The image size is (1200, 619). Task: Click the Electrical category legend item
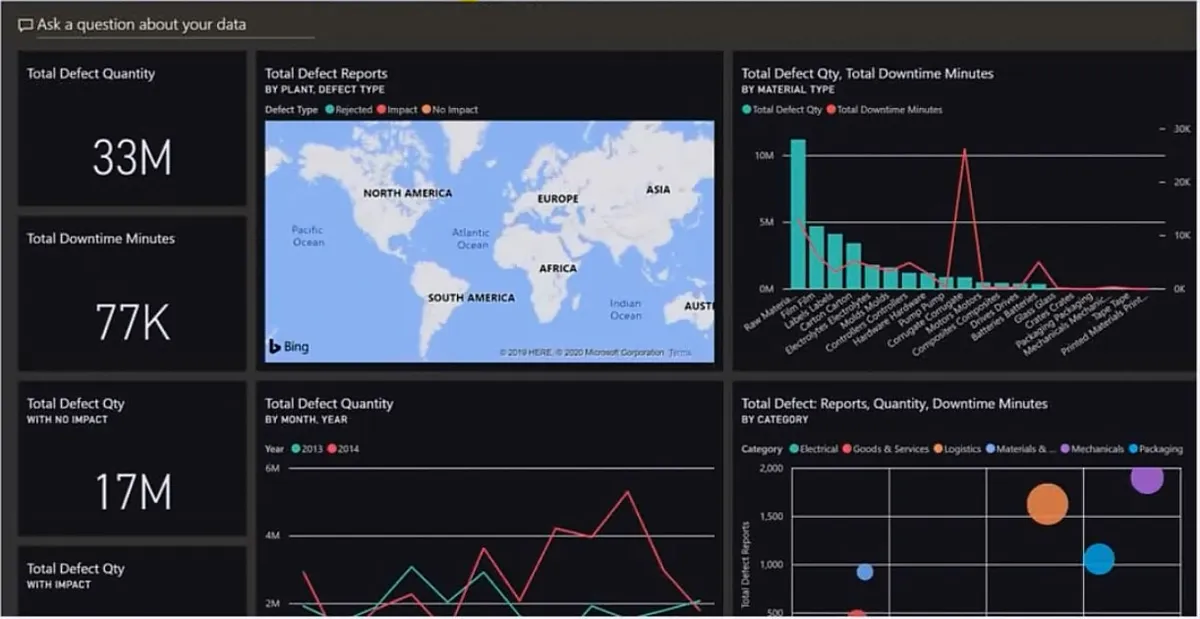[x=814, y=449]
